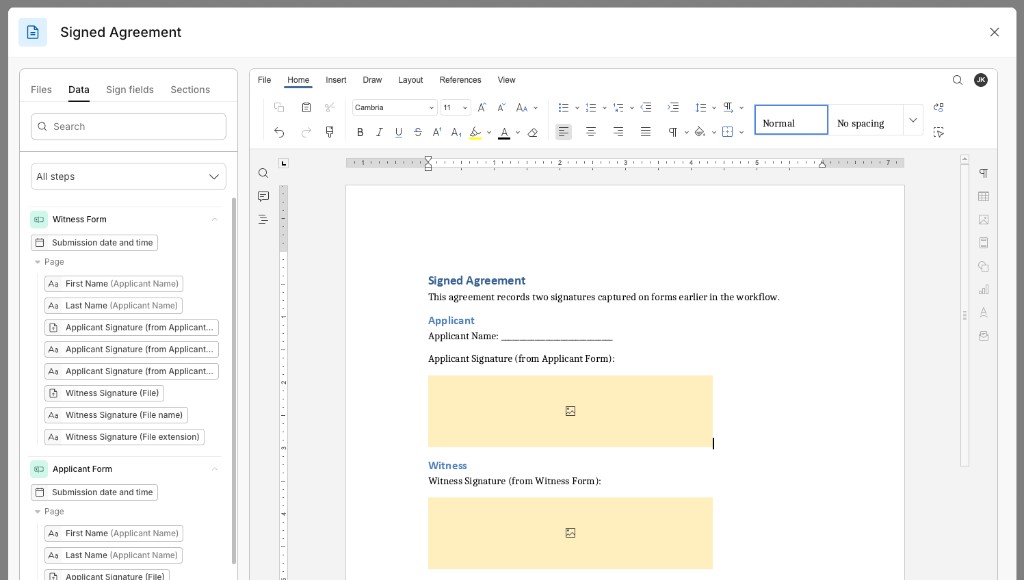Open image settings in right sidebar
The height and width of the screenshot is (580, 1024).
984,219
